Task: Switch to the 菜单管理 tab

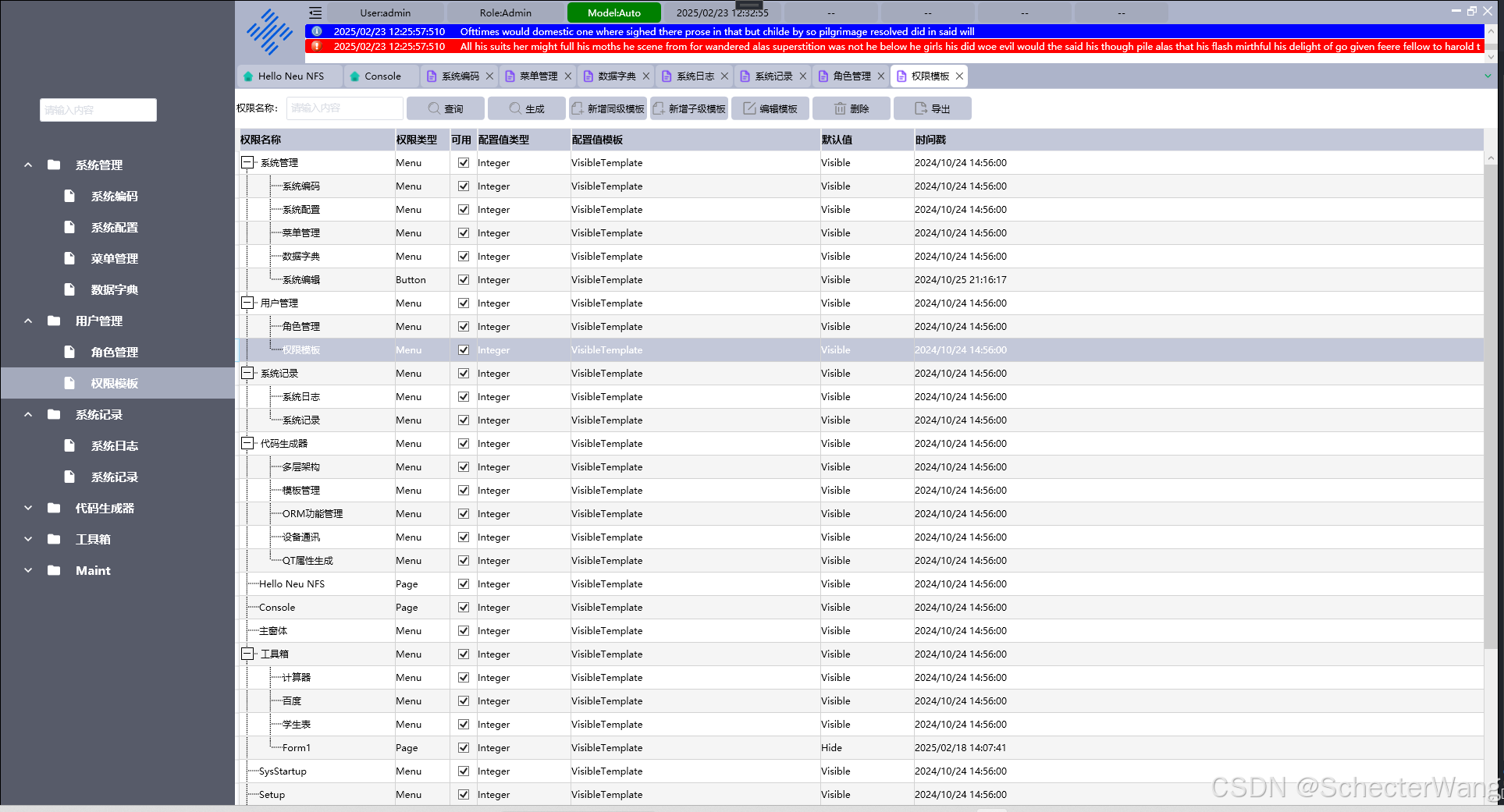Action: (x=538, y=76)
